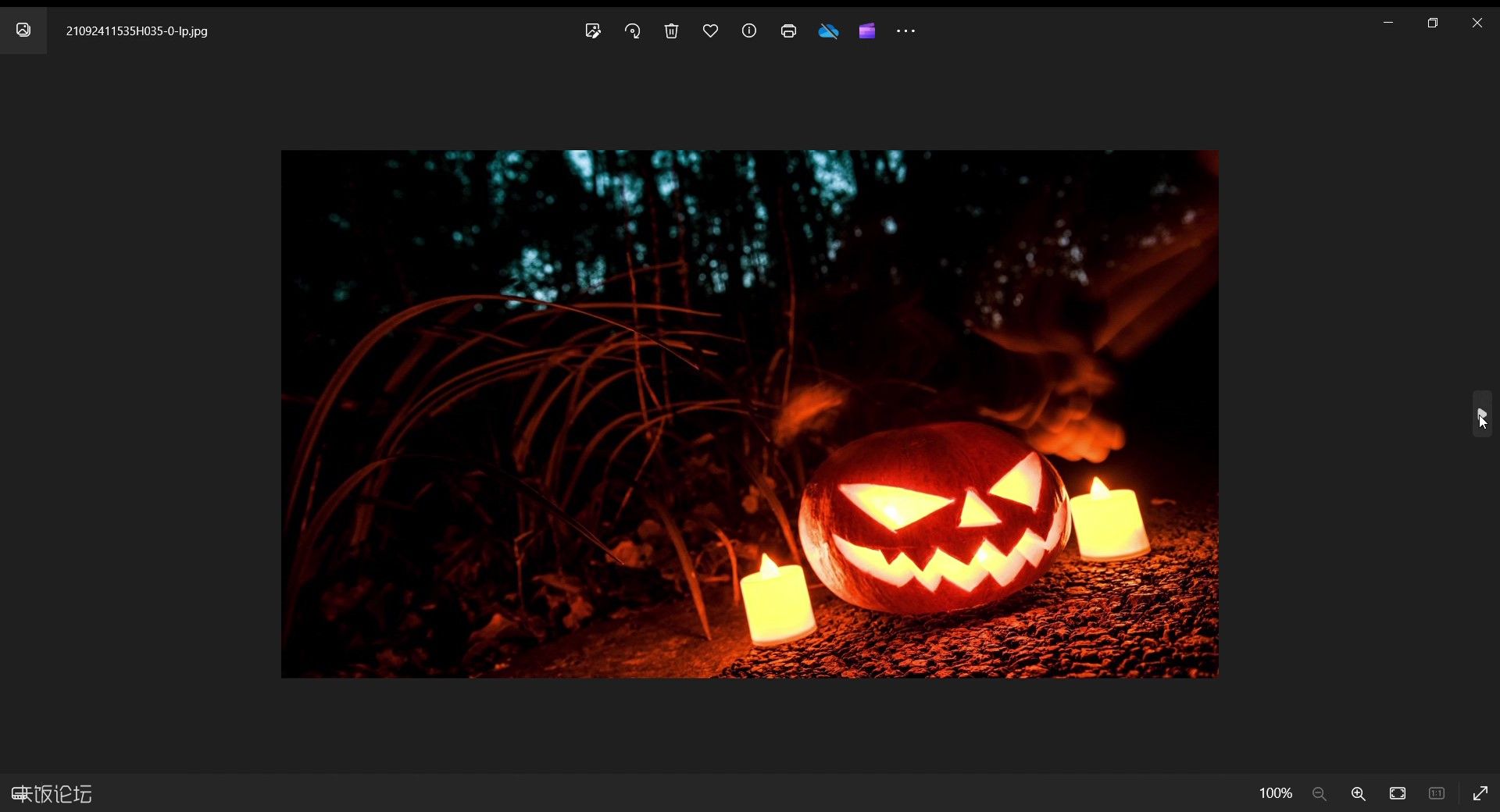Close the Photos window

pos(1477,23)
